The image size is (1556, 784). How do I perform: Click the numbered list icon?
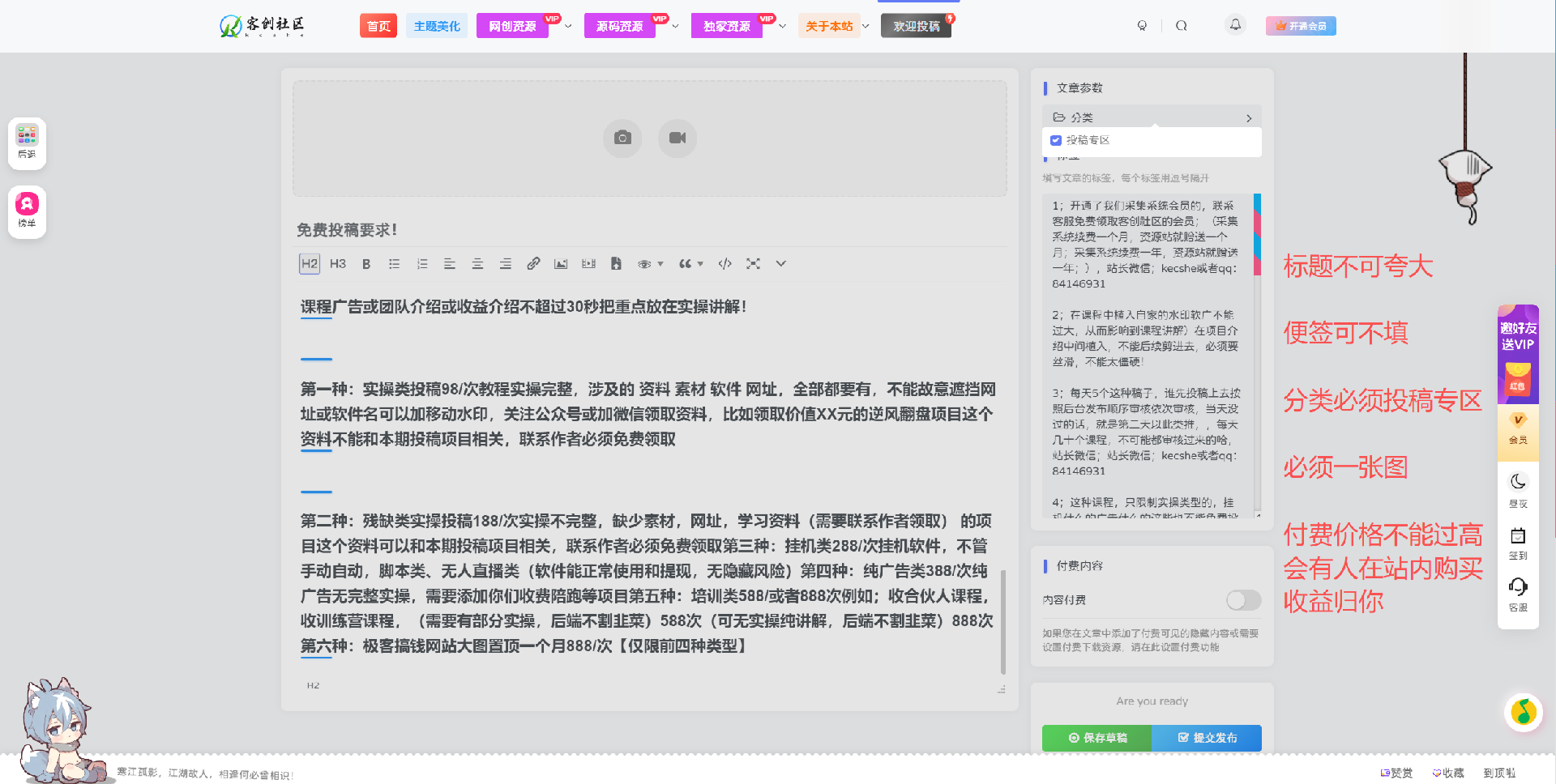point(422,264)
